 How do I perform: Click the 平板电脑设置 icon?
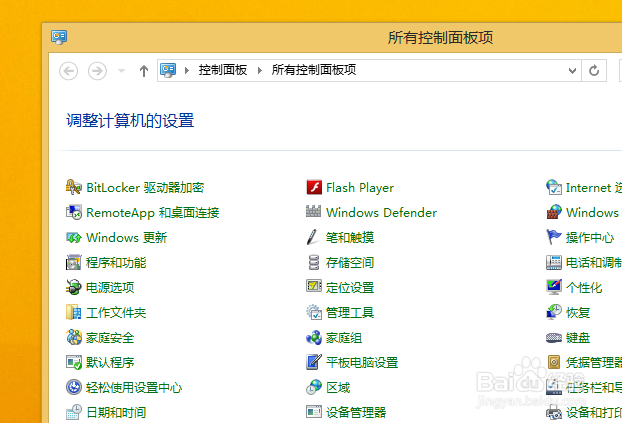coord(314,362)
